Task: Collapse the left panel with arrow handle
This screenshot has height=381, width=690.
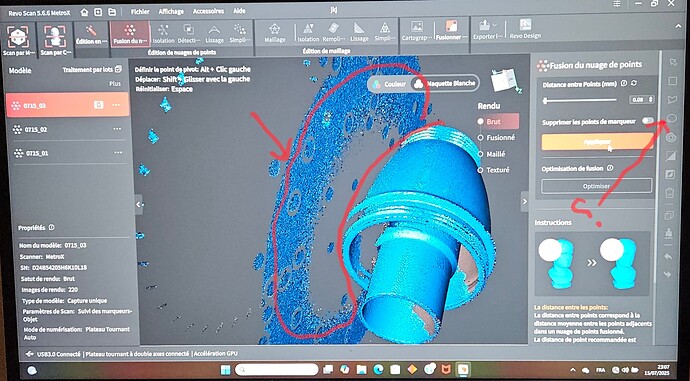Action: click(x=139, y=205)
